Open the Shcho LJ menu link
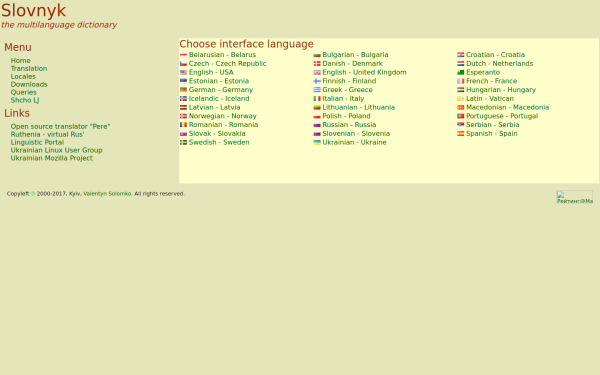Image resolution: width=600 pixels, height=375 pixels. click(25, 100)
